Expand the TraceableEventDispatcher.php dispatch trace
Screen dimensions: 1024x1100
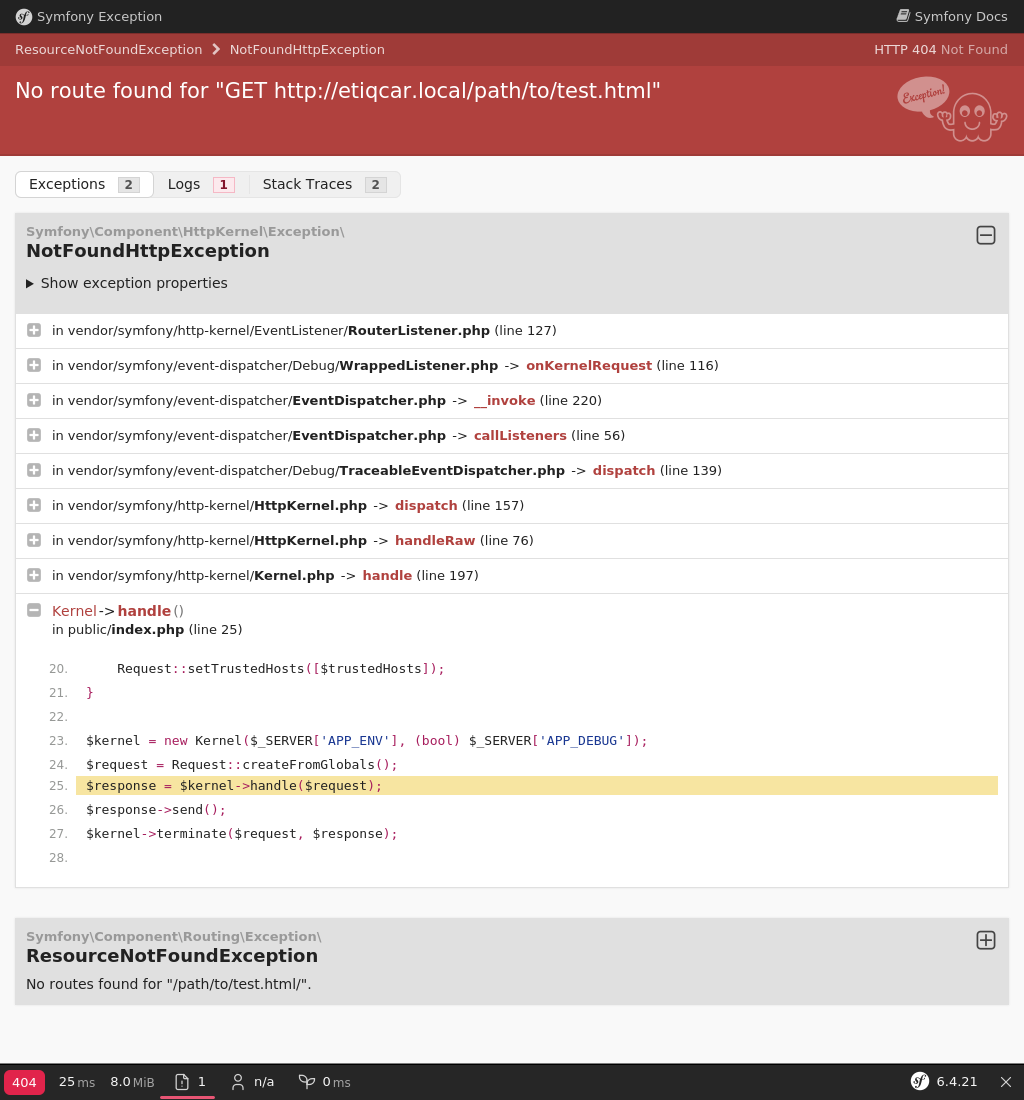pyautogui.click(x=34, y=471)
